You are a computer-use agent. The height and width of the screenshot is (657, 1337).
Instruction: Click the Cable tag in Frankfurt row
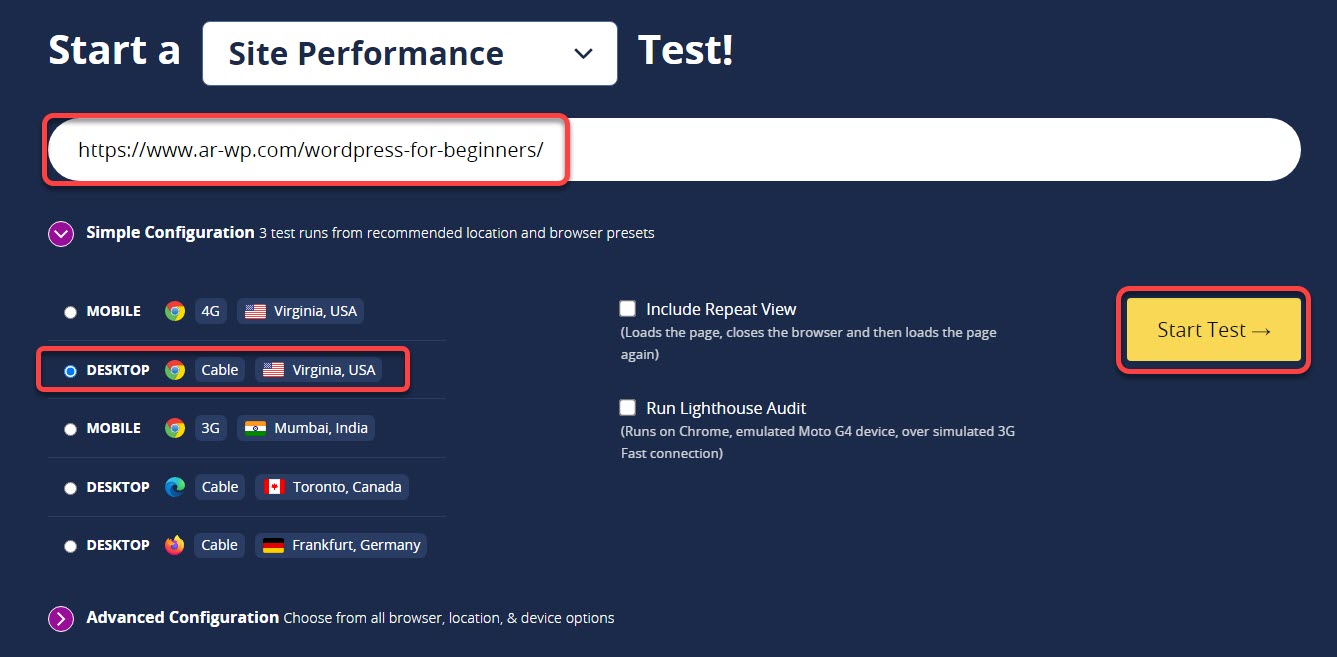(219, 545)
